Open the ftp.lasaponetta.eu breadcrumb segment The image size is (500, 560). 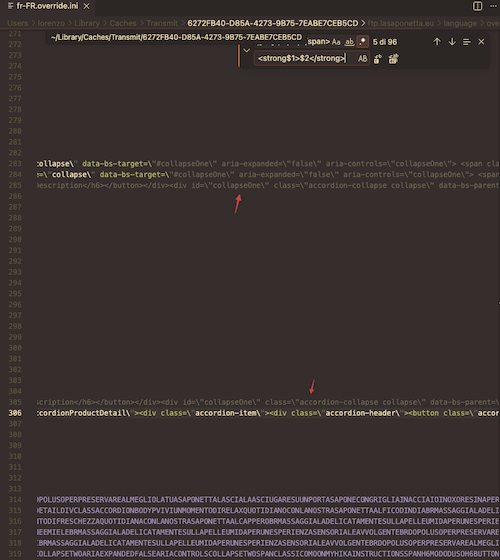coord(401,23)
